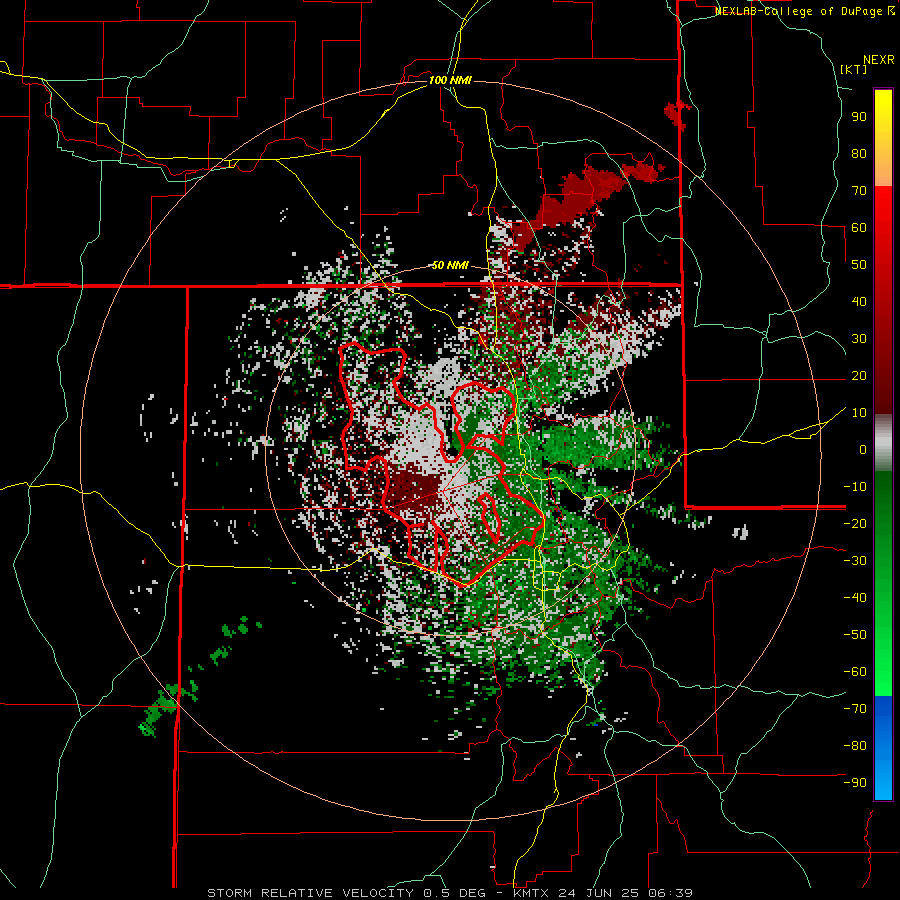Viewport: 900px width, 900px height.
Task: Select the [KT] units label
Action: pyautogui.click(x=854, y=69)
